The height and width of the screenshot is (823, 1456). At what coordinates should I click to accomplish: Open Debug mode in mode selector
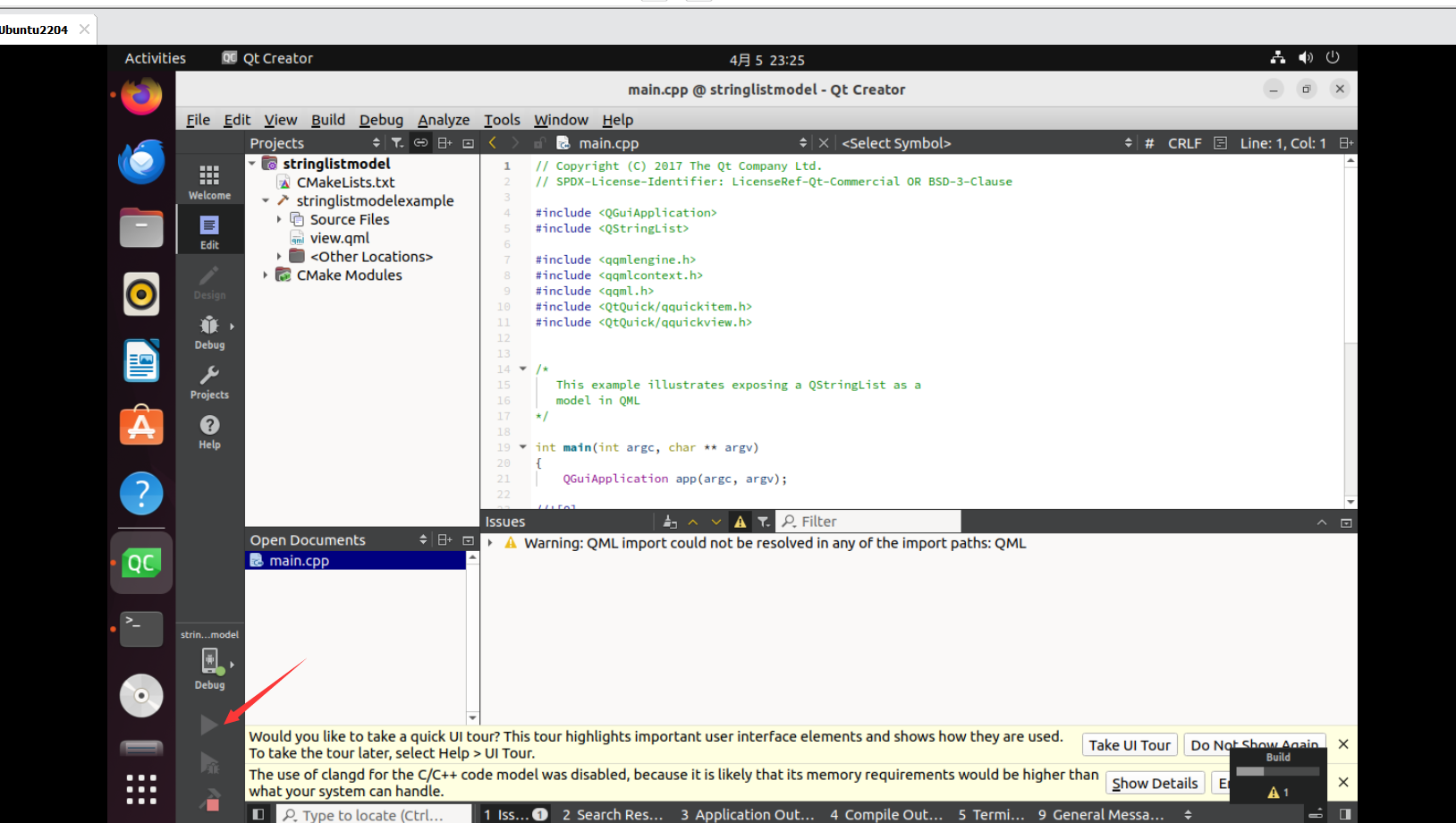[209, 332]
